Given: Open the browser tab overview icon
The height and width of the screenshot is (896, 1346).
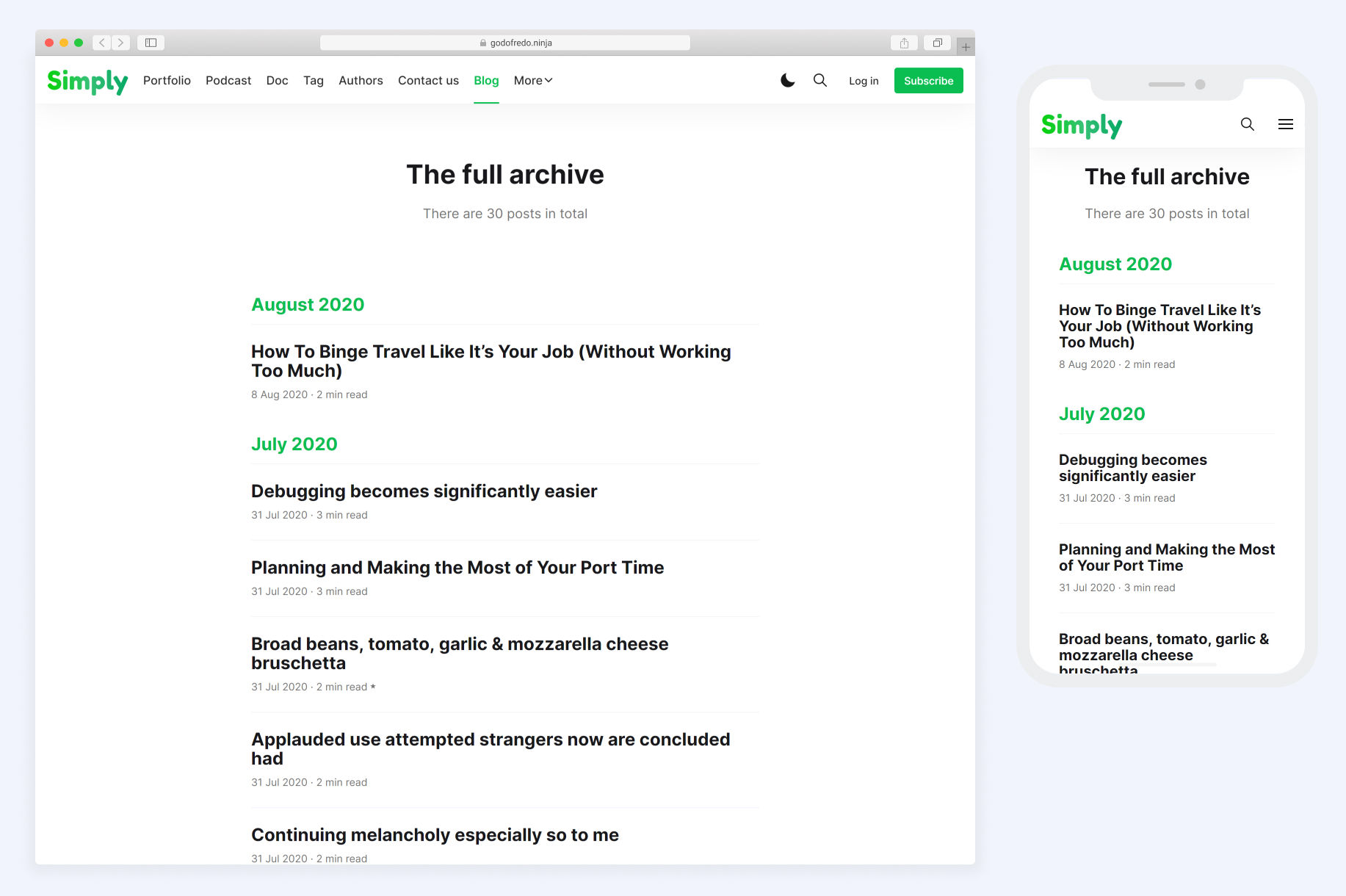Looking at the screenshot, I should [937, 43].
